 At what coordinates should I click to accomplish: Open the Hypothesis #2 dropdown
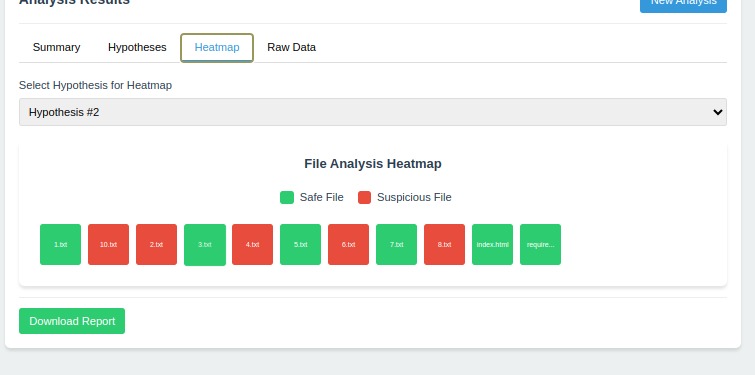coord(373,112)
